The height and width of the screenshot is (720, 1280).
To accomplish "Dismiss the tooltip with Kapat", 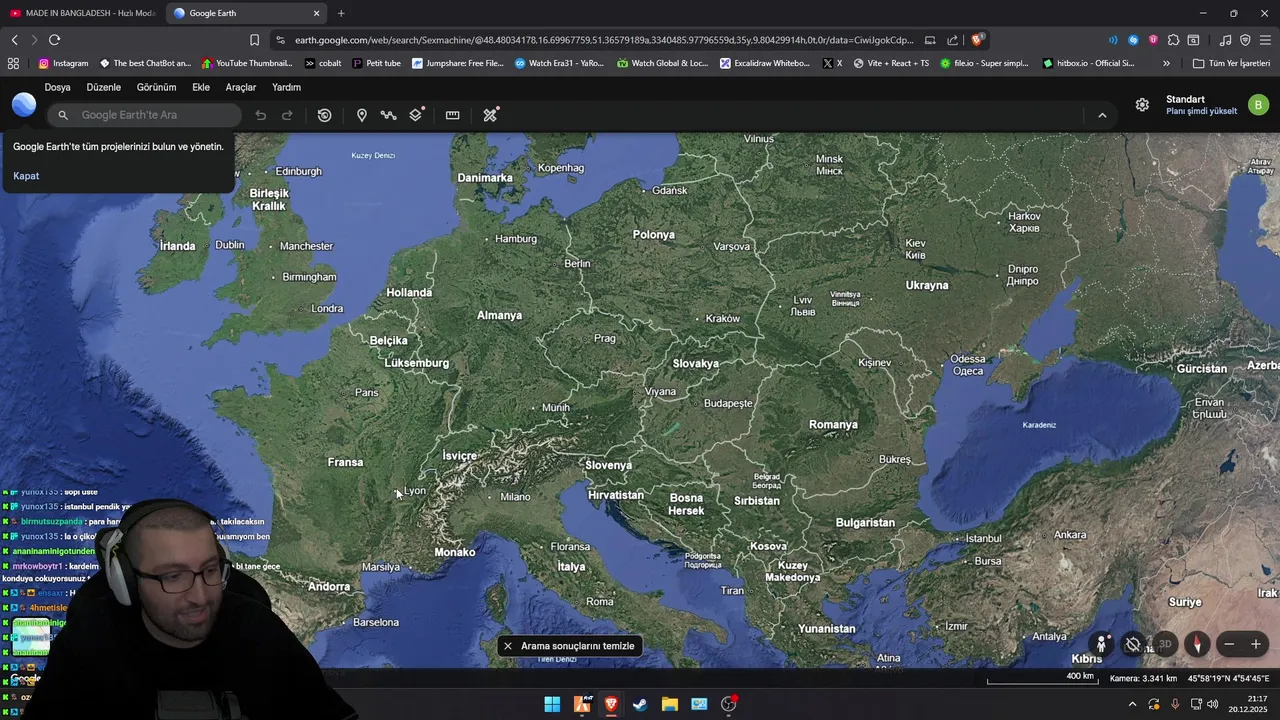I will [26, 176].
